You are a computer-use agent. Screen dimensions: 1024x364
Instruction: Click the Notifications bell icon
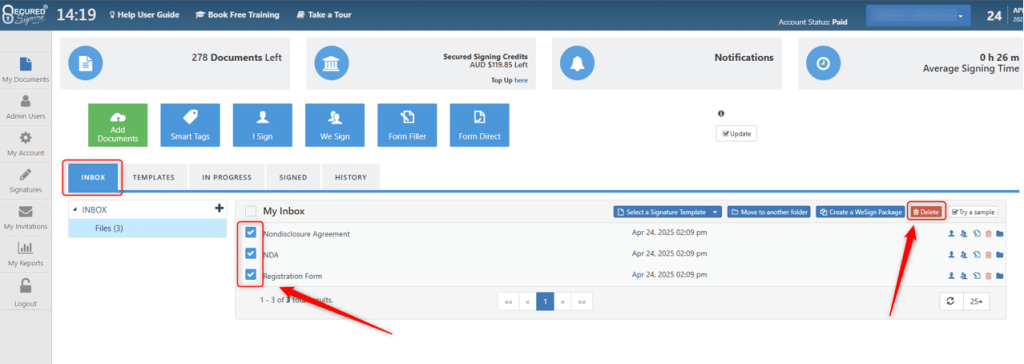point(578,63)
